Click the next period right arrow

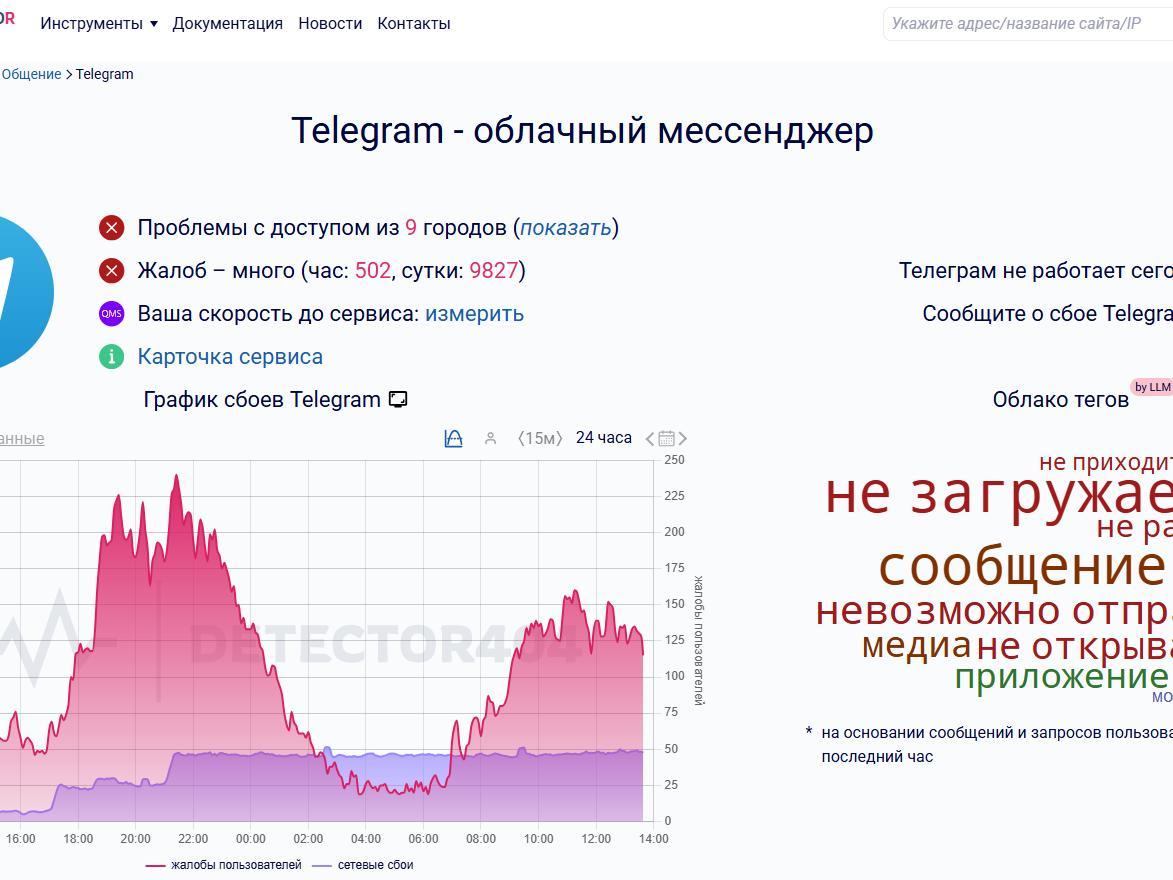click(x=682, y=439)
